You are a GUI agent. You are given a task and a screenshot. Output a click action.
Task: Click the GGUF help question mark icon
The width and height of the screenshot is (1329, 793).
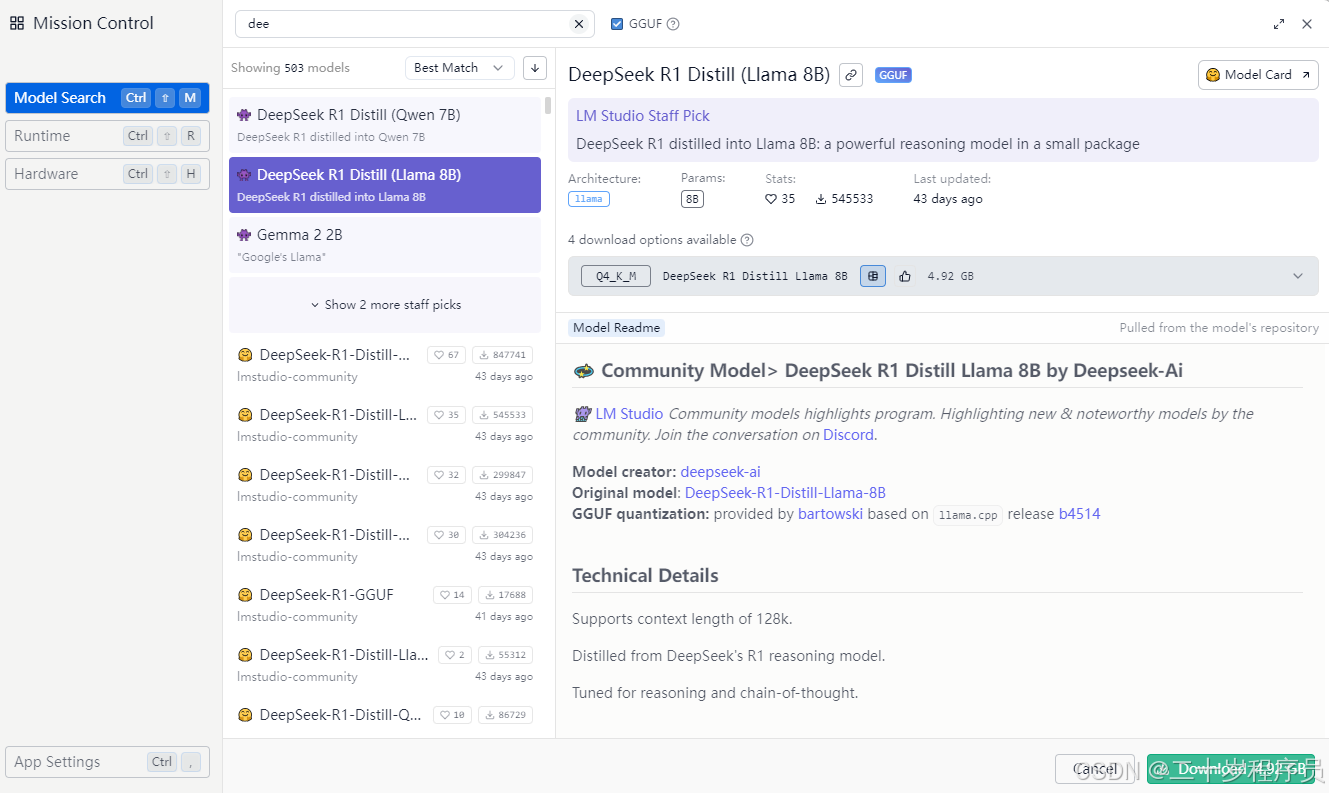tap(673, 24)
